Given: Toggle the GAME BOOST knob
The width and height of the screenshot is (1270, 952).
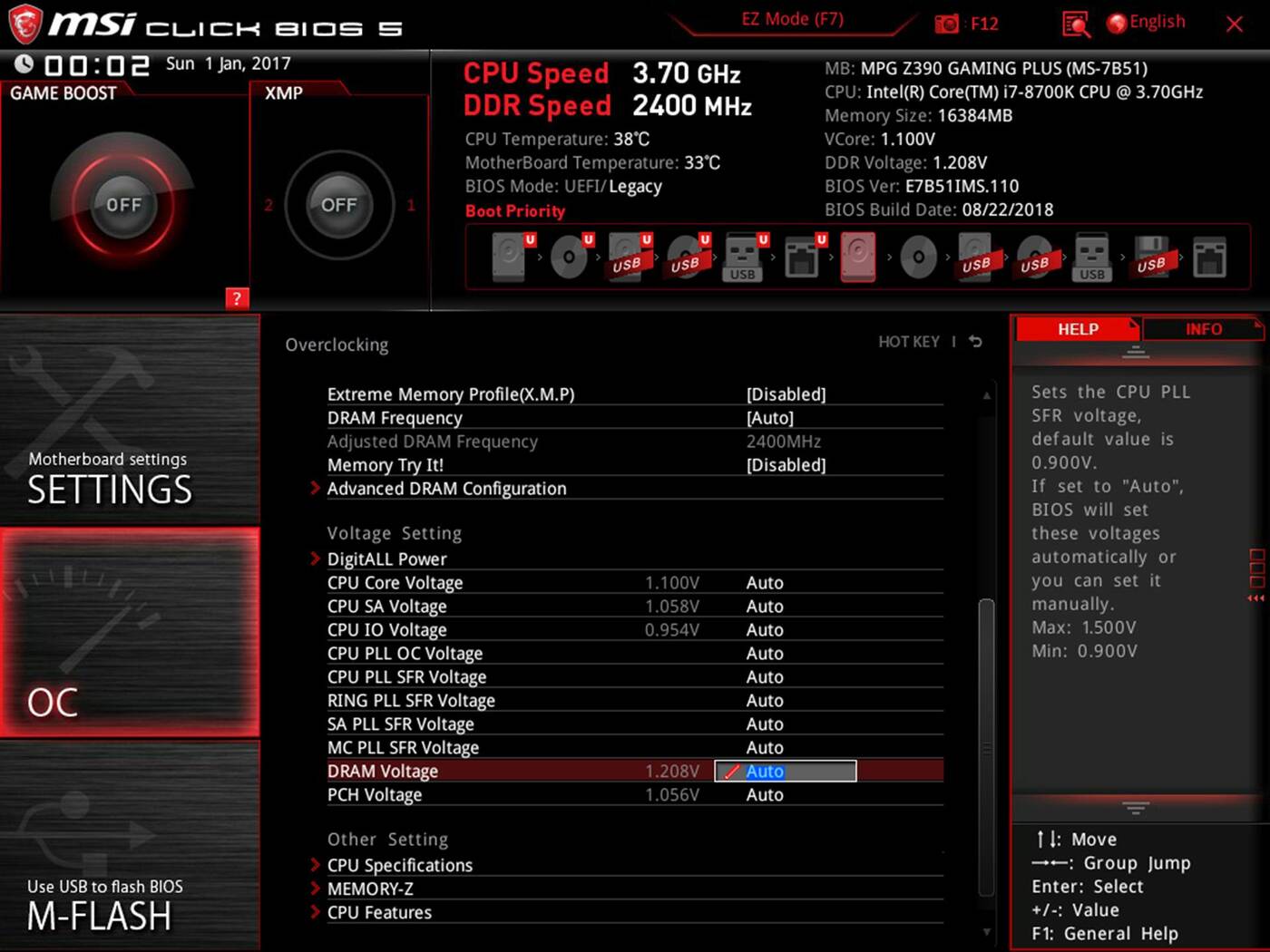Looking at the screenshot, I should coord(123,205).
